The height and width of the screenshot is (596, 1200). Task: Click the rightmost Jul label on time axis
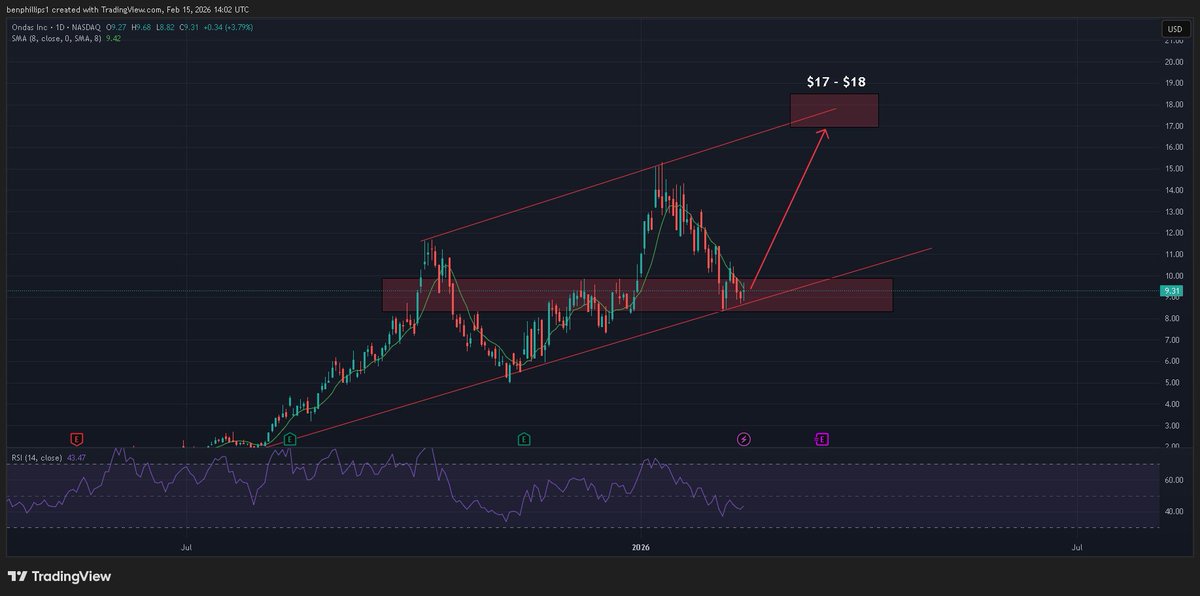click(1077, 547)
